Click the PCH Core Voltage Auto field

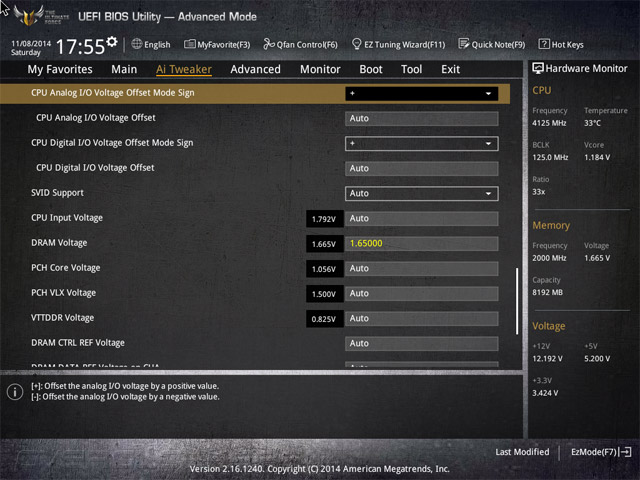click(x=422, y=269)
